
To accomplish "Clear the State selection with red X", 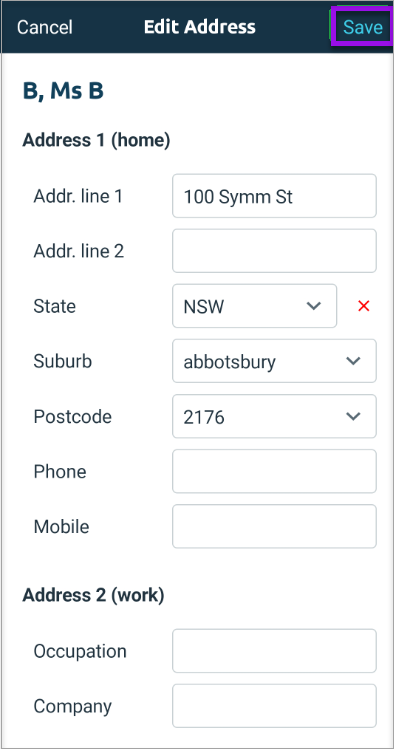I will (x=363, y=306).
